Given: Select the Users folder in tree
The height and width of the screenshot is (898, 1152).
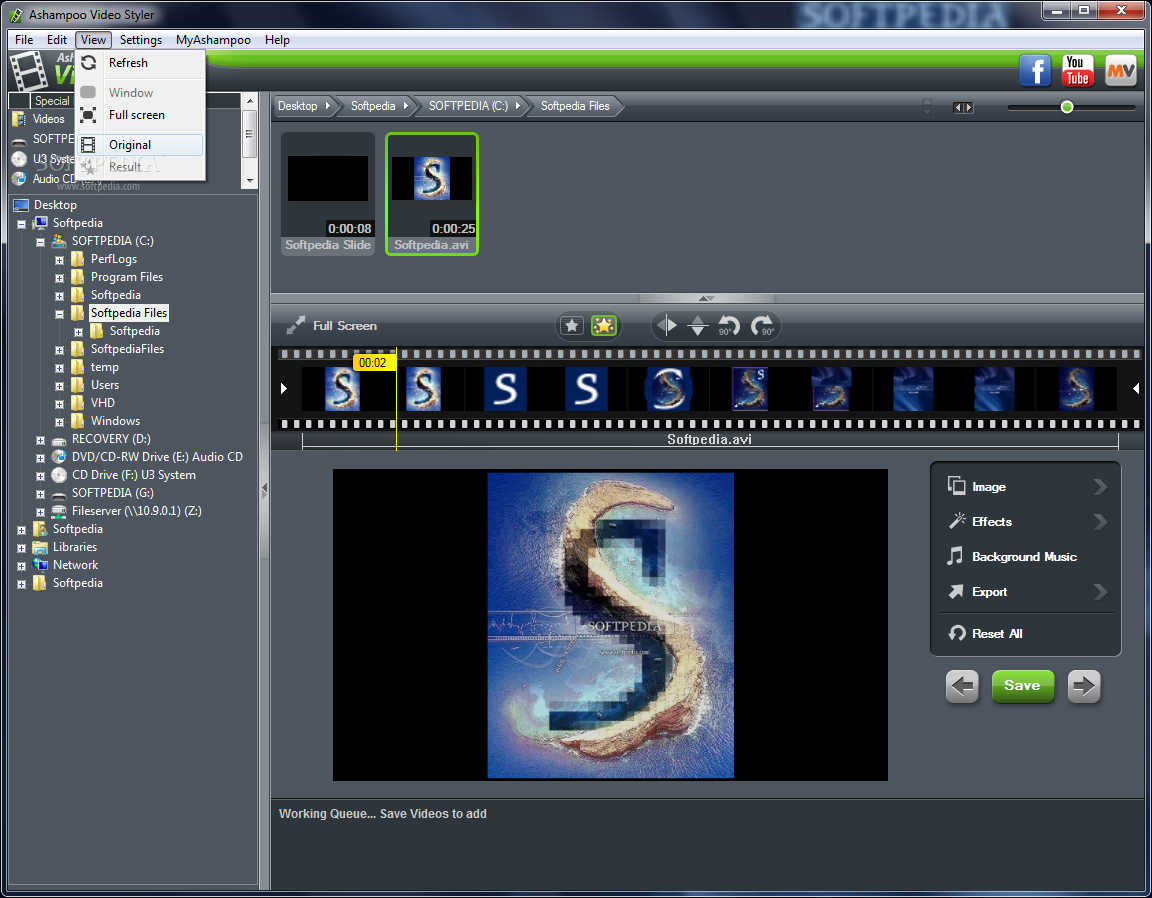Looking at the screenshot, I should (104, 385).
